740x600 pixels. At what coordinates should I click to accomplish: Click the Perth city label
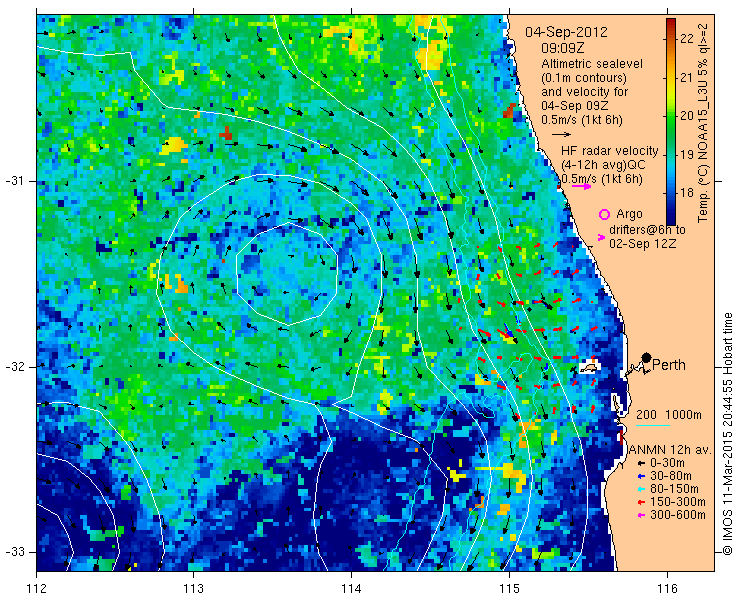click(669, 365)
